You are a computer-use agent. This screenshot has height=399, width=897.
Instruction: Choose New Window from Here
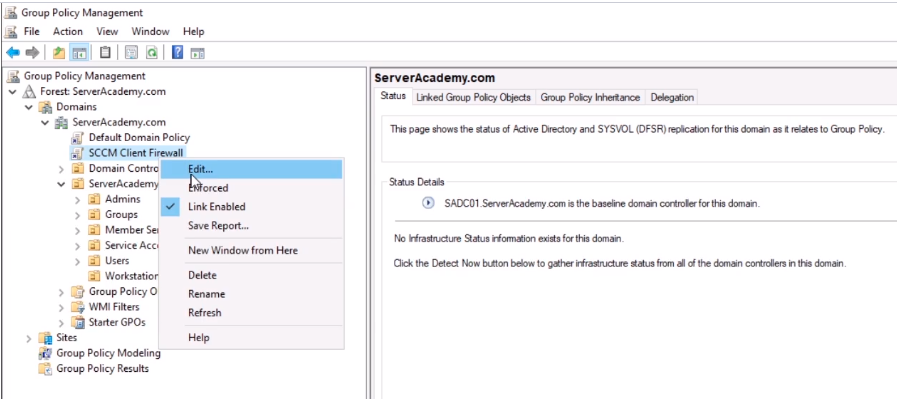click(251, 250)
